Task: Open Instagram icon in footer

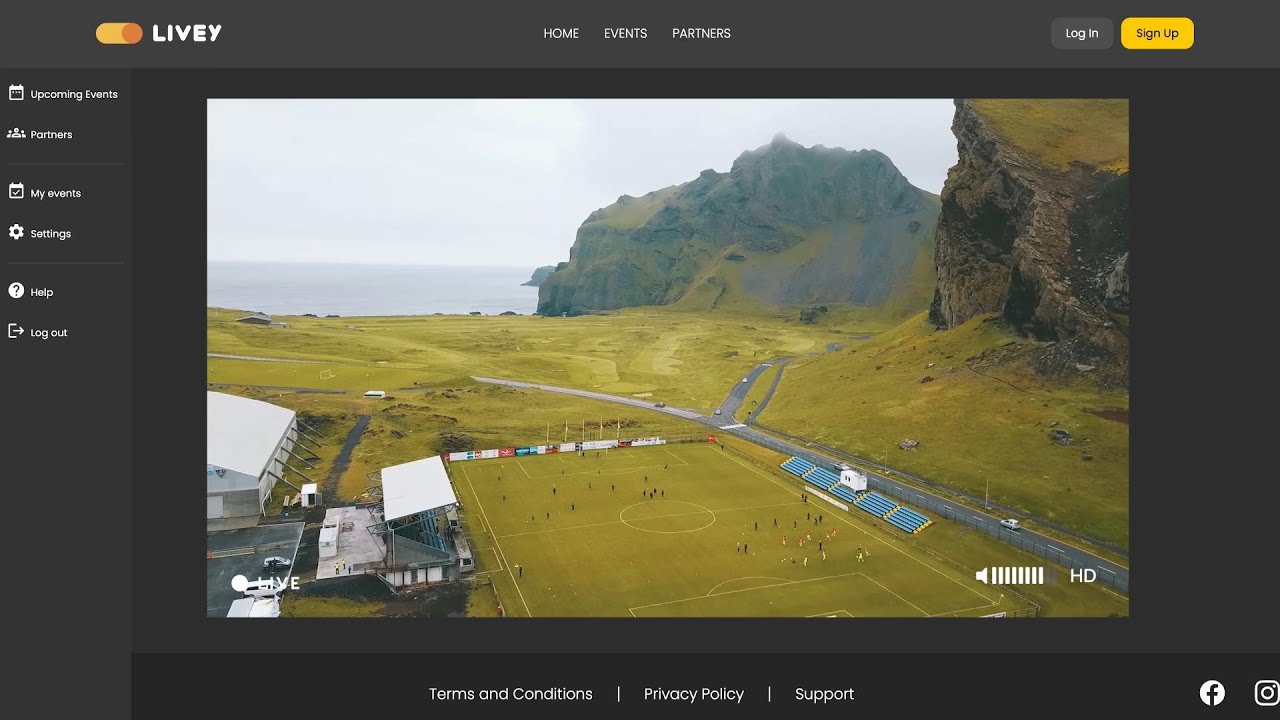Action: 1267,692
